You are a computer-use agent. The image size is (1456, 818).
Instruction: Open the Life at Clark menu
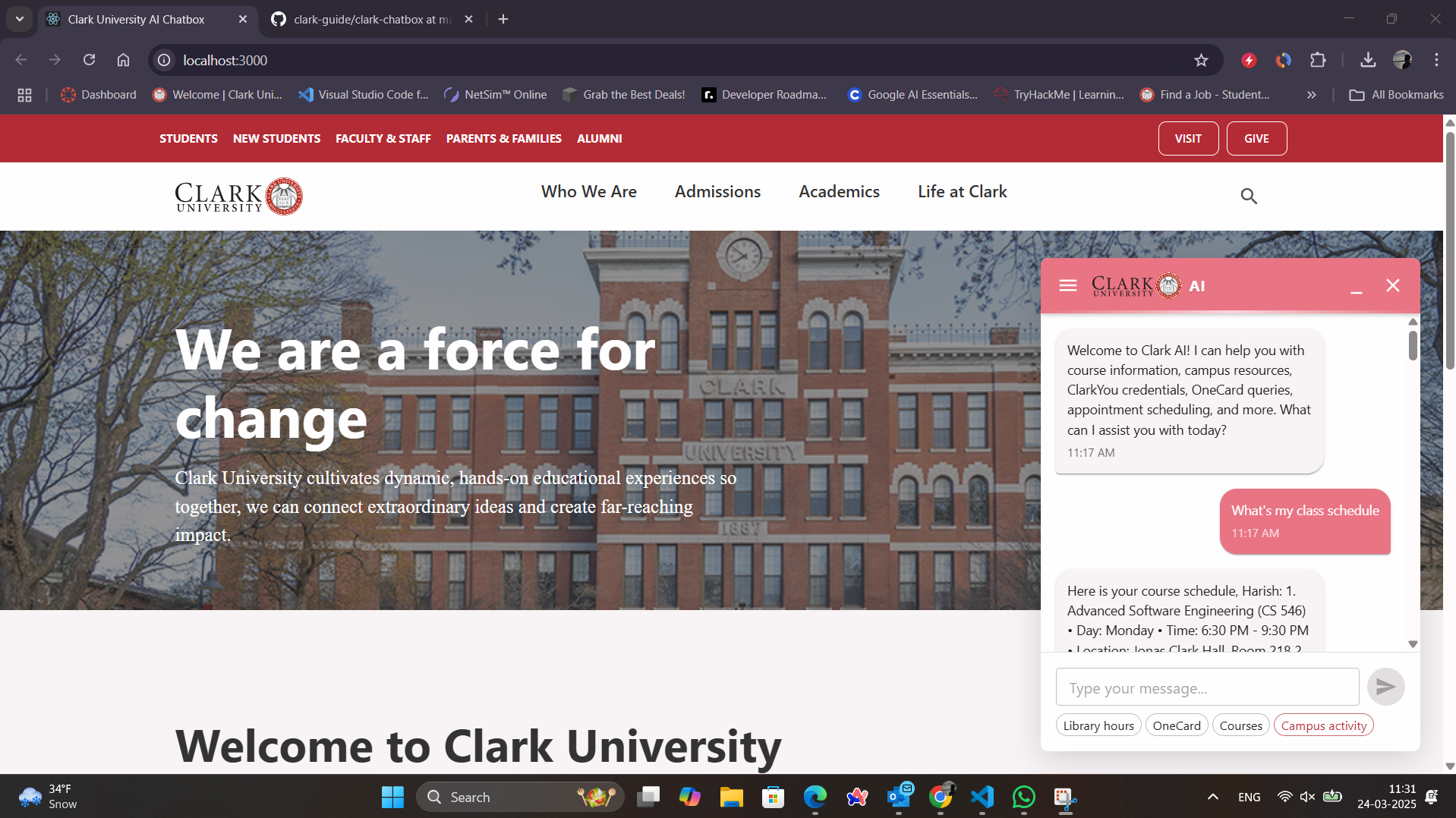pos(962,192)
